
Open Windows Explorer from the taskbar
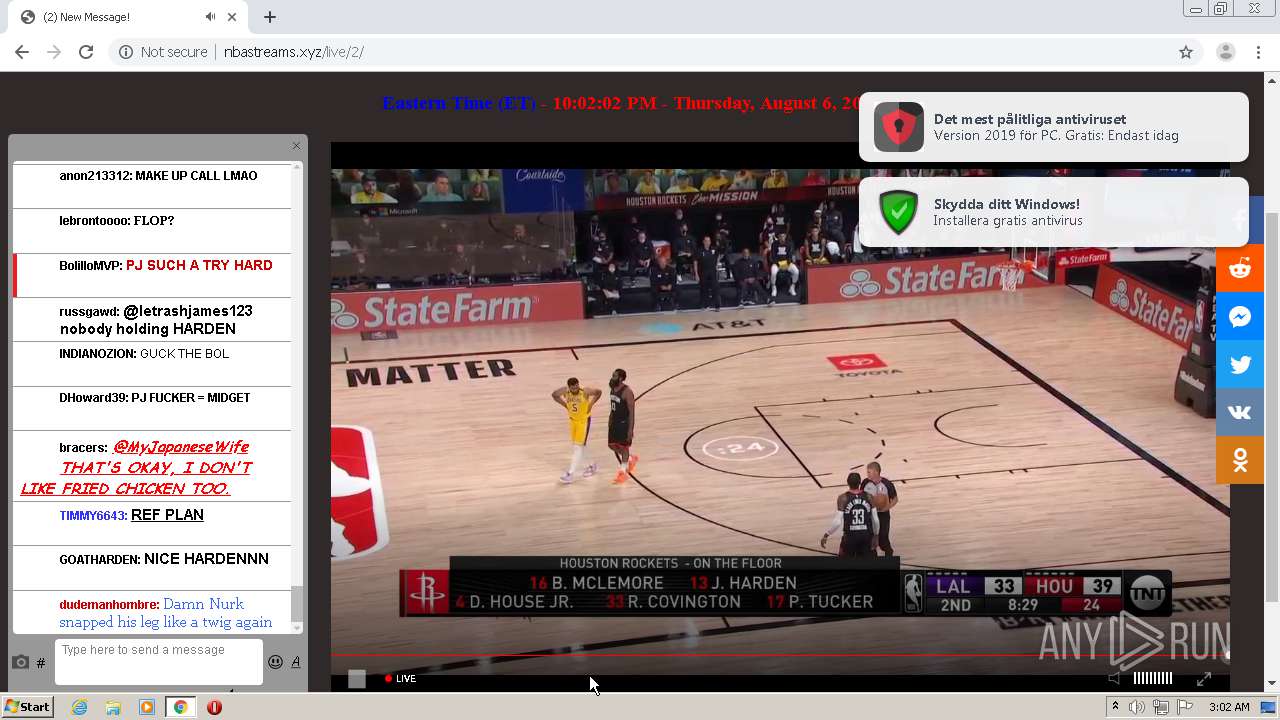pyautogui.click(x=113, y=707)
